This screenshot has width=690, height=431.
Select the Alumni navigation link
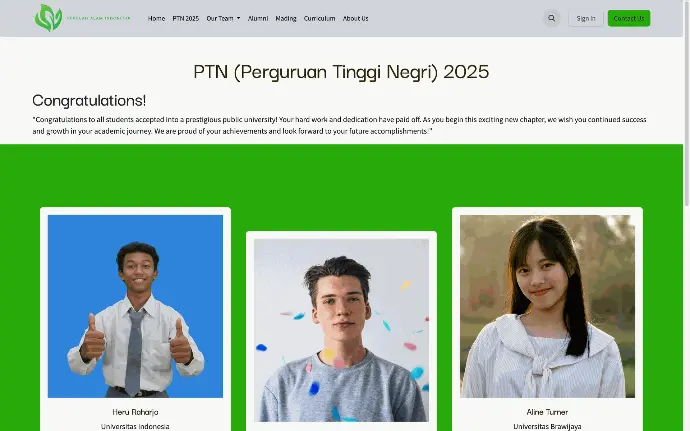coord(258,18)
